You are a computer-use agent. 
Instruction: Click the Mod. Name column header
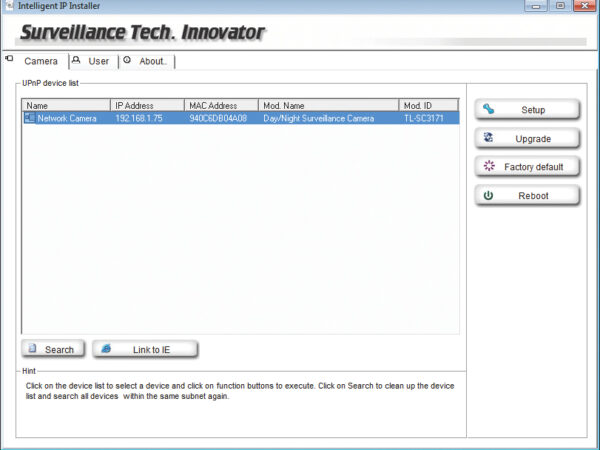coord(328,105)
